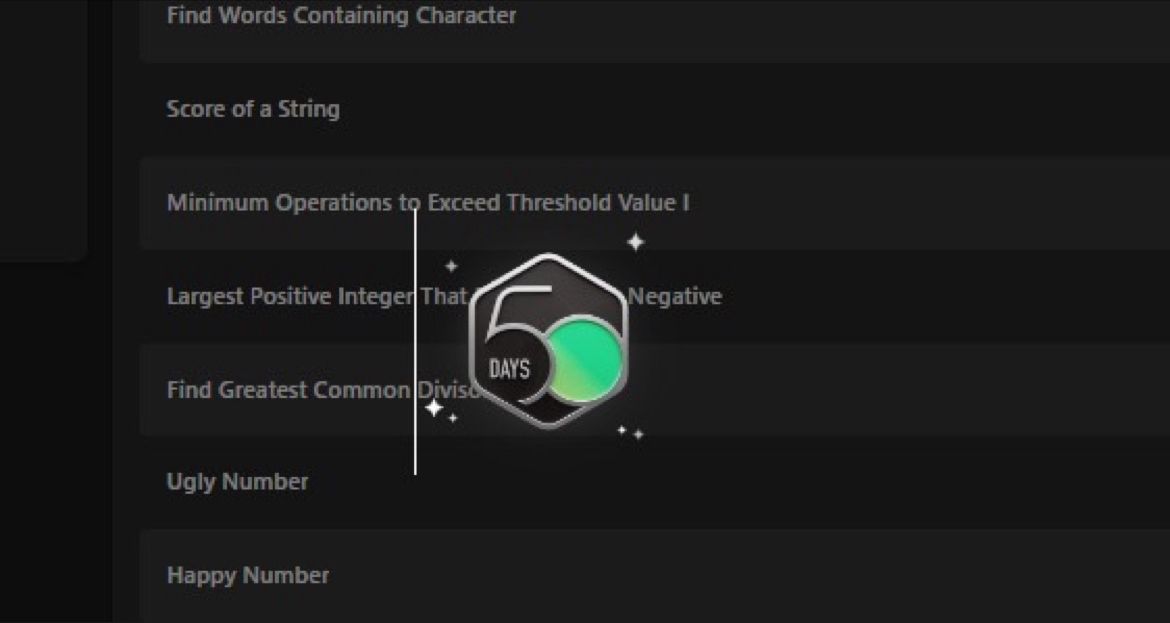Click empty area of the Happy Number row

(x=746, y=575)
